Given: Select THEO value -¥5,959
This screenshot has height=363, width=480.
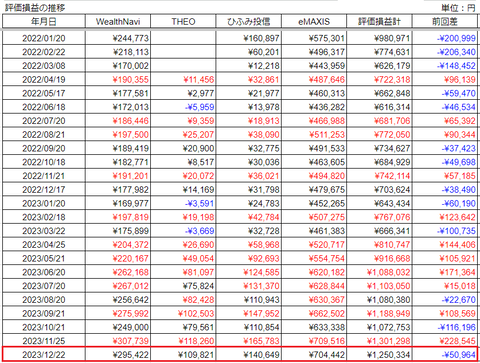Looking at the screenshot, I should [199, 107].
